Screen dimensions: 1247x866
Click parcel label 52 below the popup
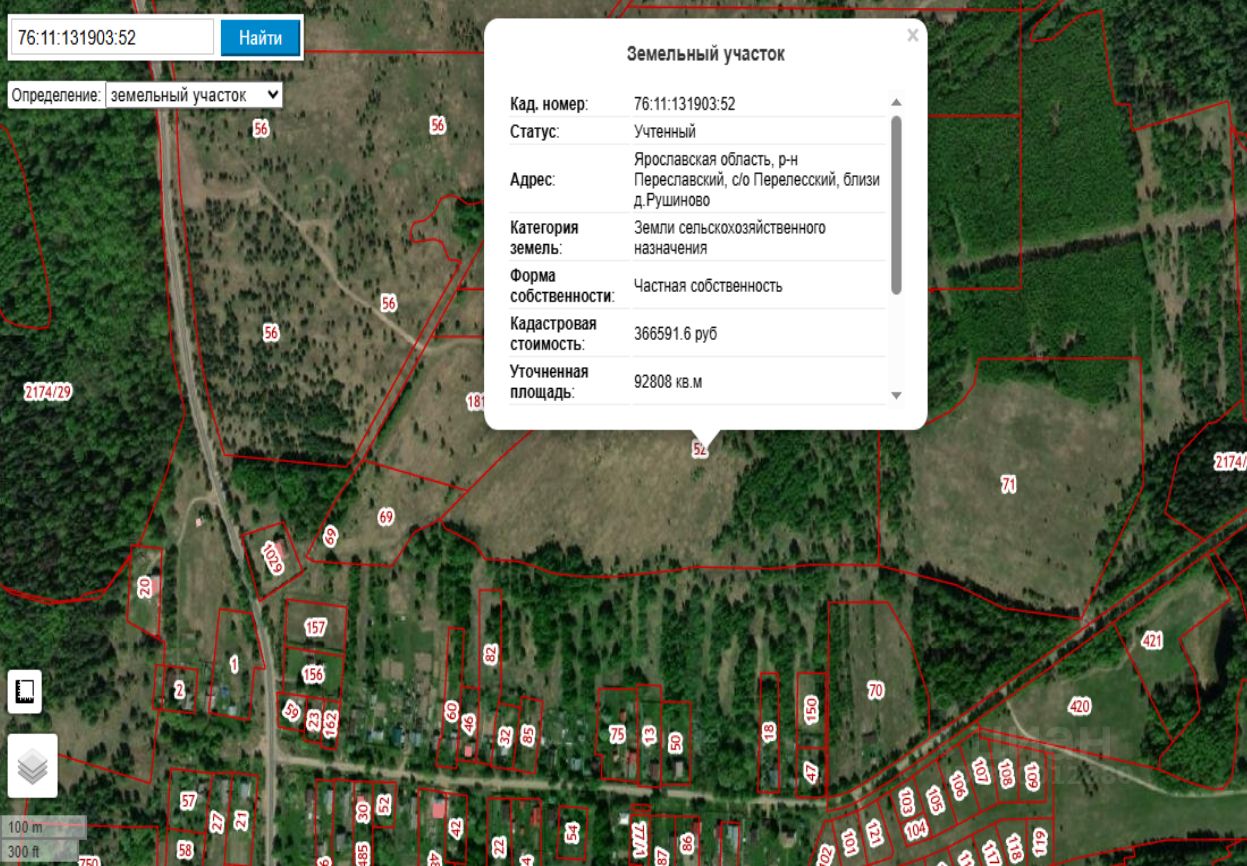700,450
